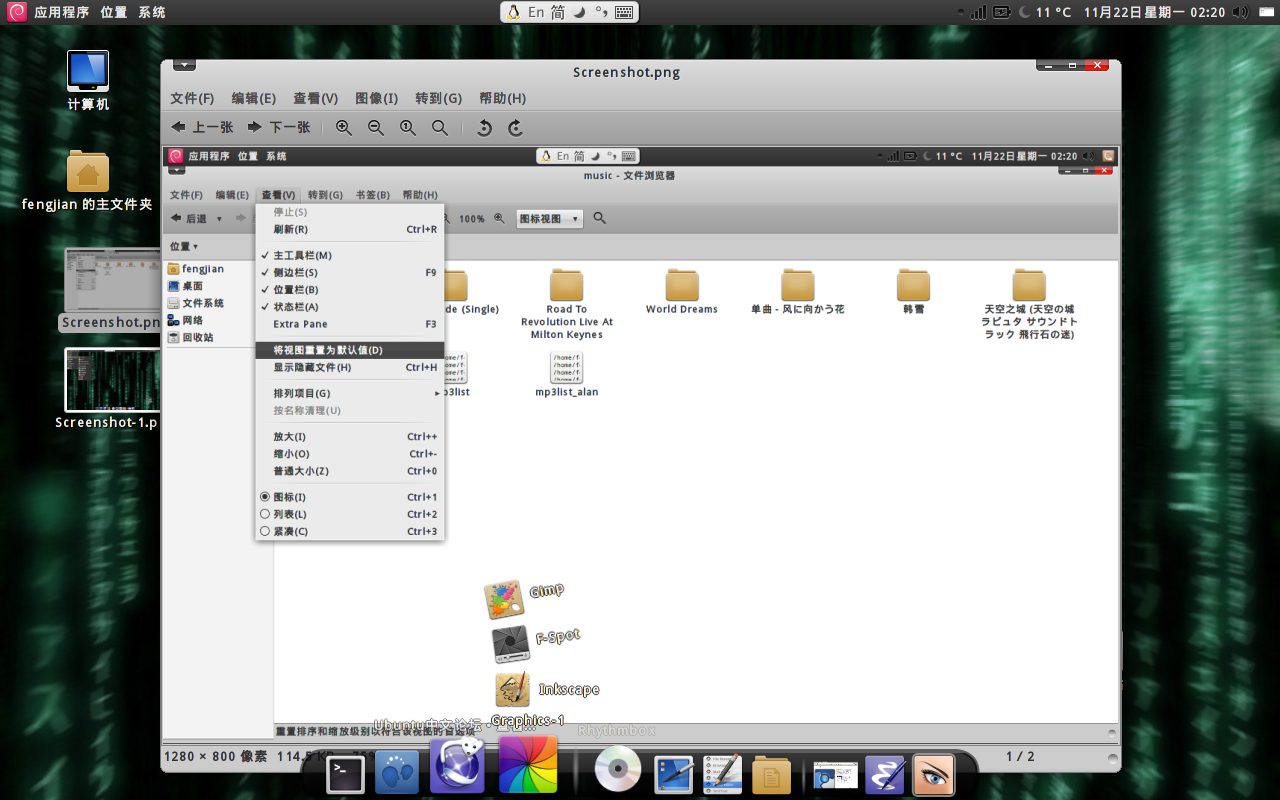Screen dimensions: 1280x800
Task: Open 转到(G) menu in image viewer
Action: pos(438,98)
